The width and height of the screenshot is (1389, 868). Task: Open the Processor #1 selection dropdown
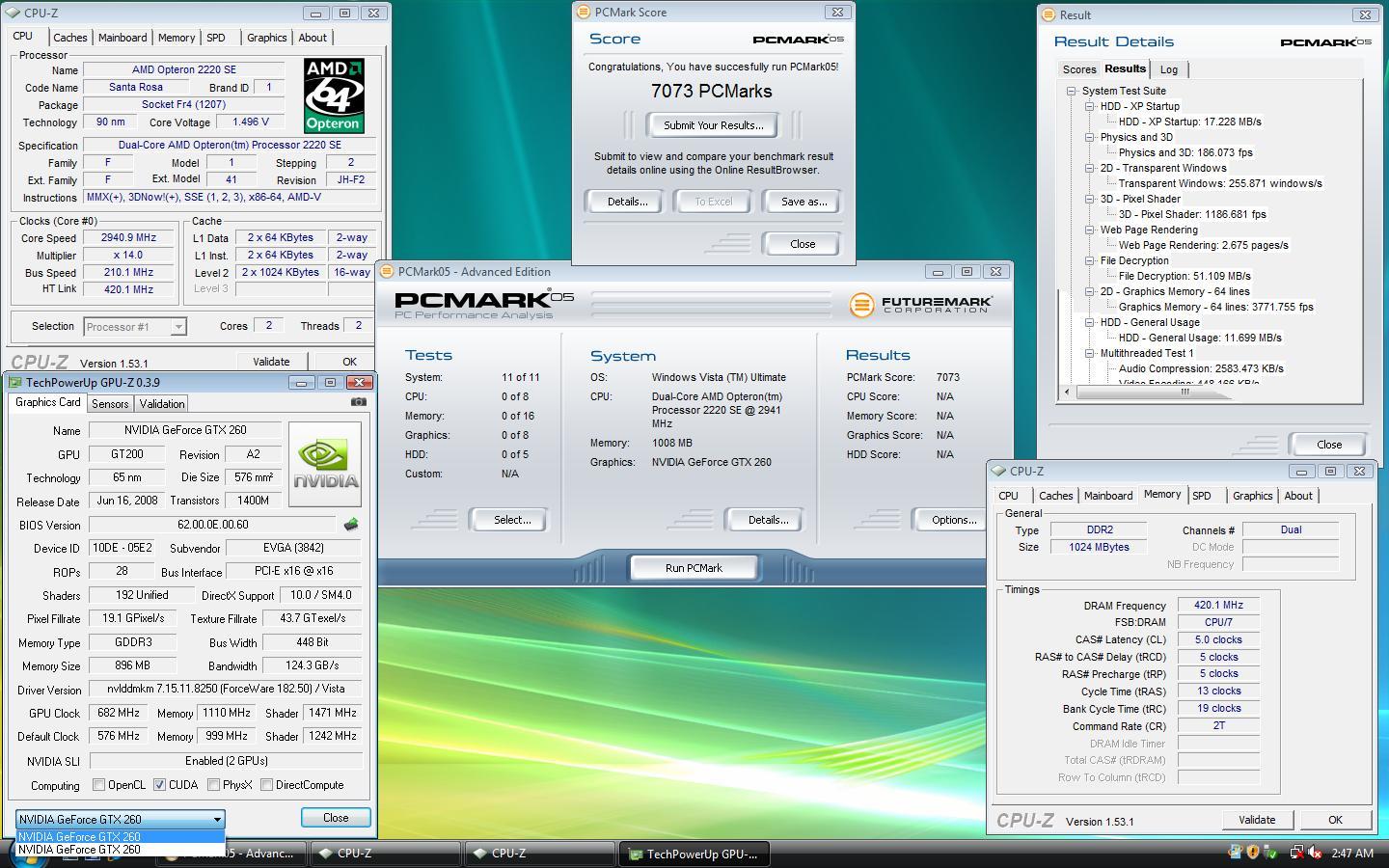click(134, 327)
